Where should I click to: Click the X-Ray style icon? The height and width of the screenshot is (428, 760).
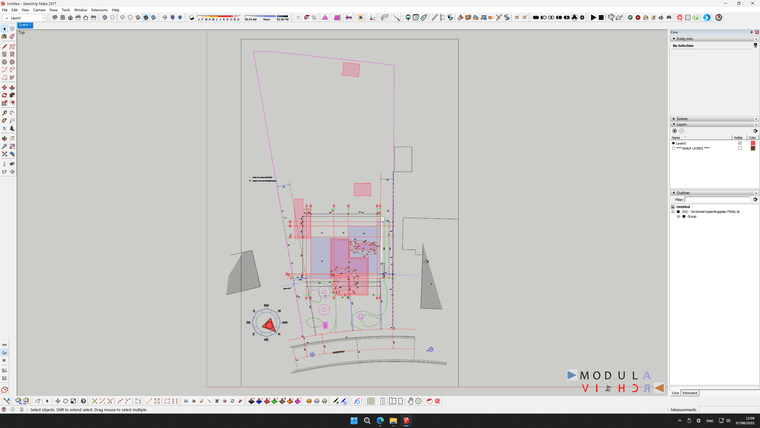coord(105,17)
